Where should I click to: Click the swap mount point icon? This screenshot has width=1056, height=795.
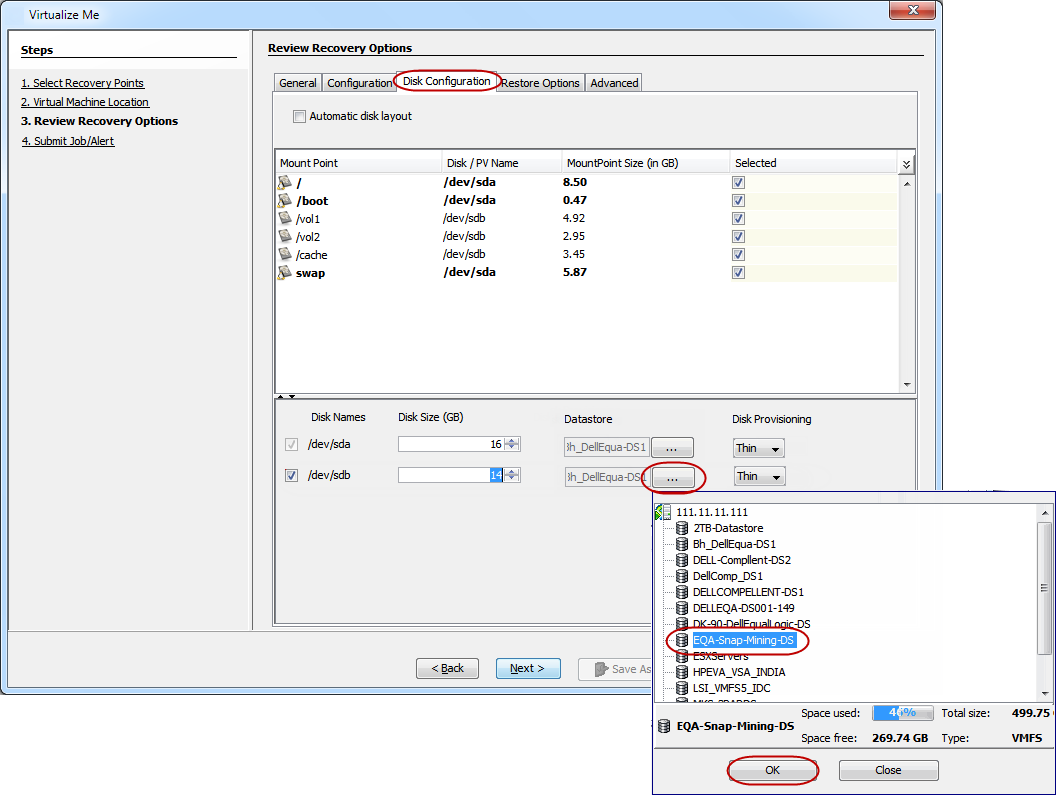click(x=285, y=272)
